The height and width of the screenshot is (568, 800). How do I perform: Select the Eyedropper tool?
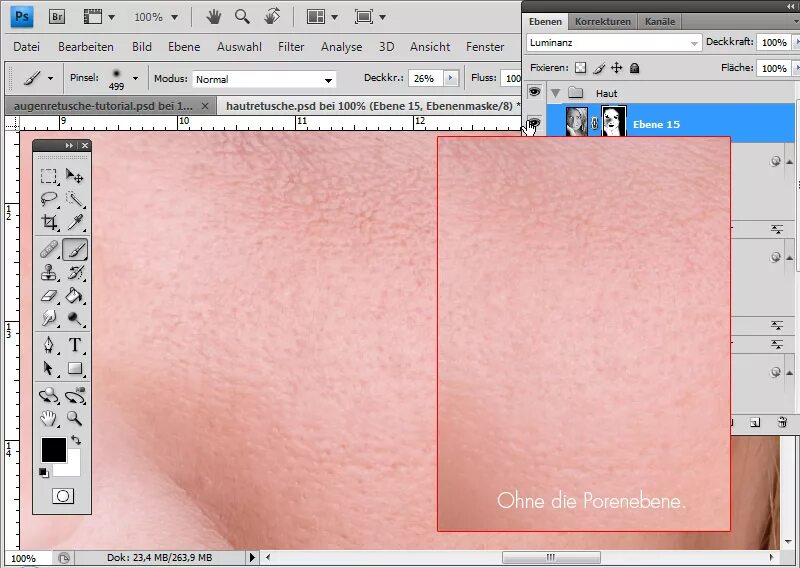[x=74, y=222]
